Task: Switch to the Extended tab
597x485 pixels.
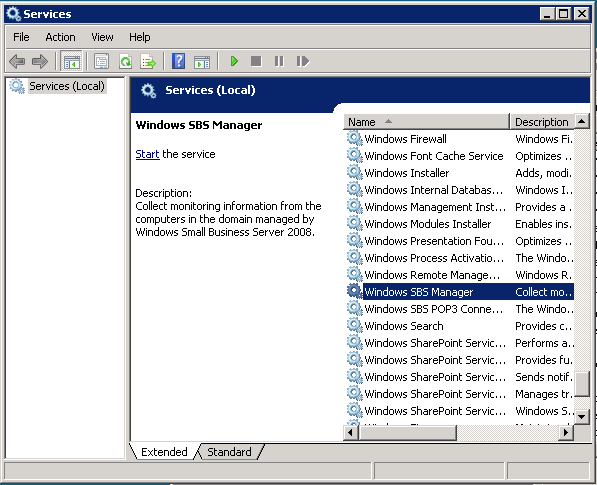Action: pos(164,452)
